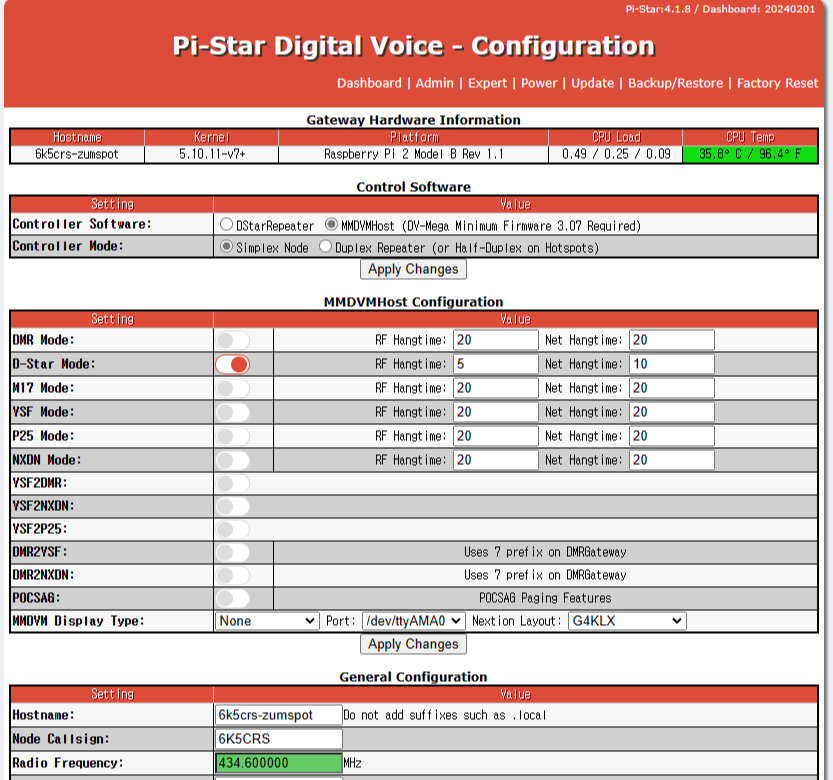Open the Power menu link
Image resolution: width=833 pixels, height=780 pixels.
click(x=539, y=83)
